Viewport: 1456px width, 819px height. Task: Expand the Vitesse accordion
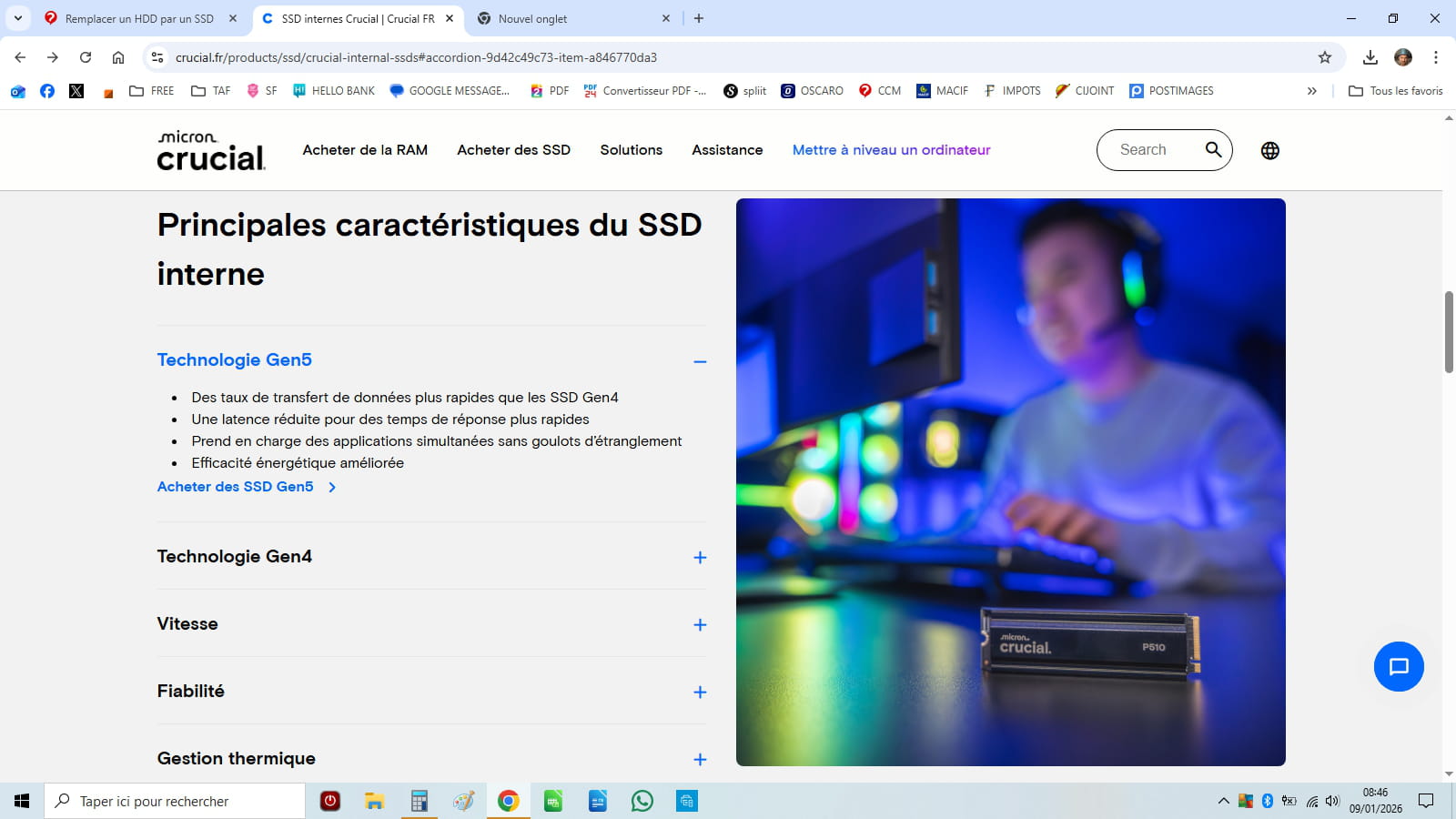coord(699,624)
